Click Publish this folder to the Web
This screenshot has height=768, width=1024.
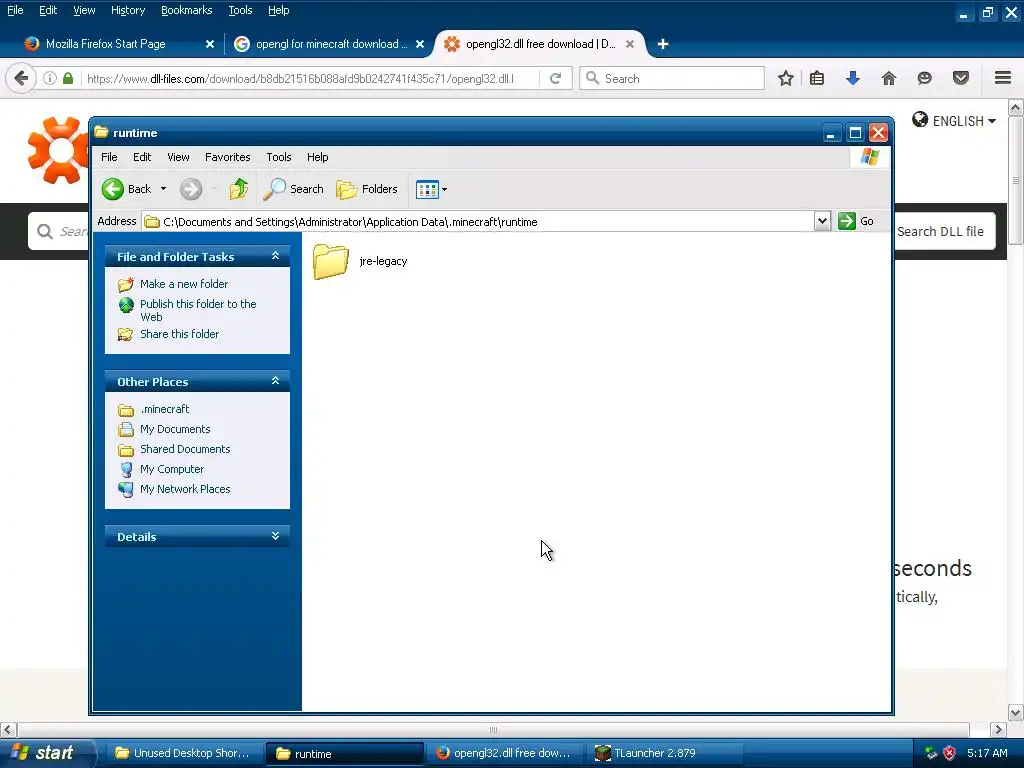(x=198, y=310)
